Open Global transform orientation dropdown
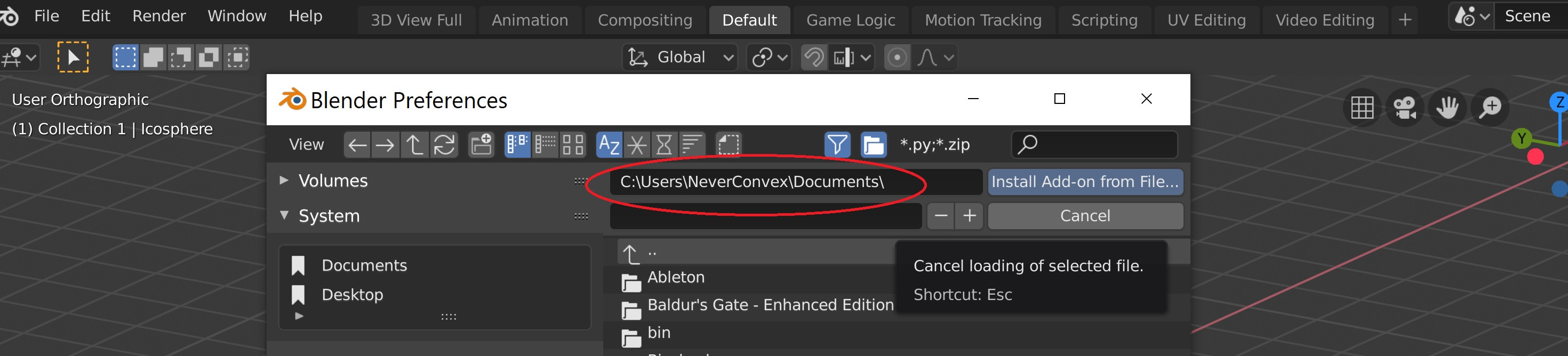This screenshot has width=1568, height=356. pyautogui.click(x=680, y=57)
